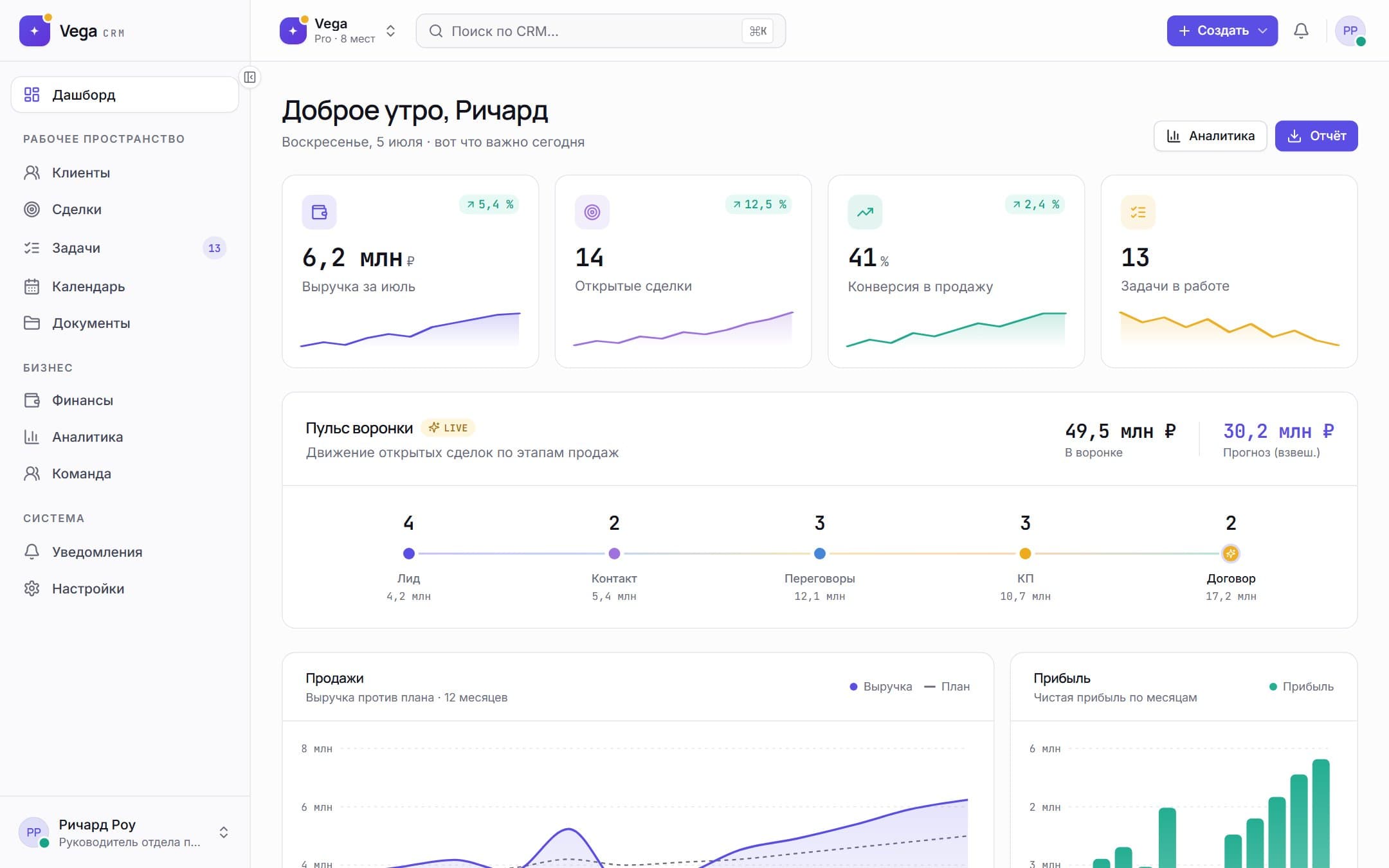Click the Аналитика button in the header
The width and height of the screenshot is (1389, 868).
[1210, 136]
